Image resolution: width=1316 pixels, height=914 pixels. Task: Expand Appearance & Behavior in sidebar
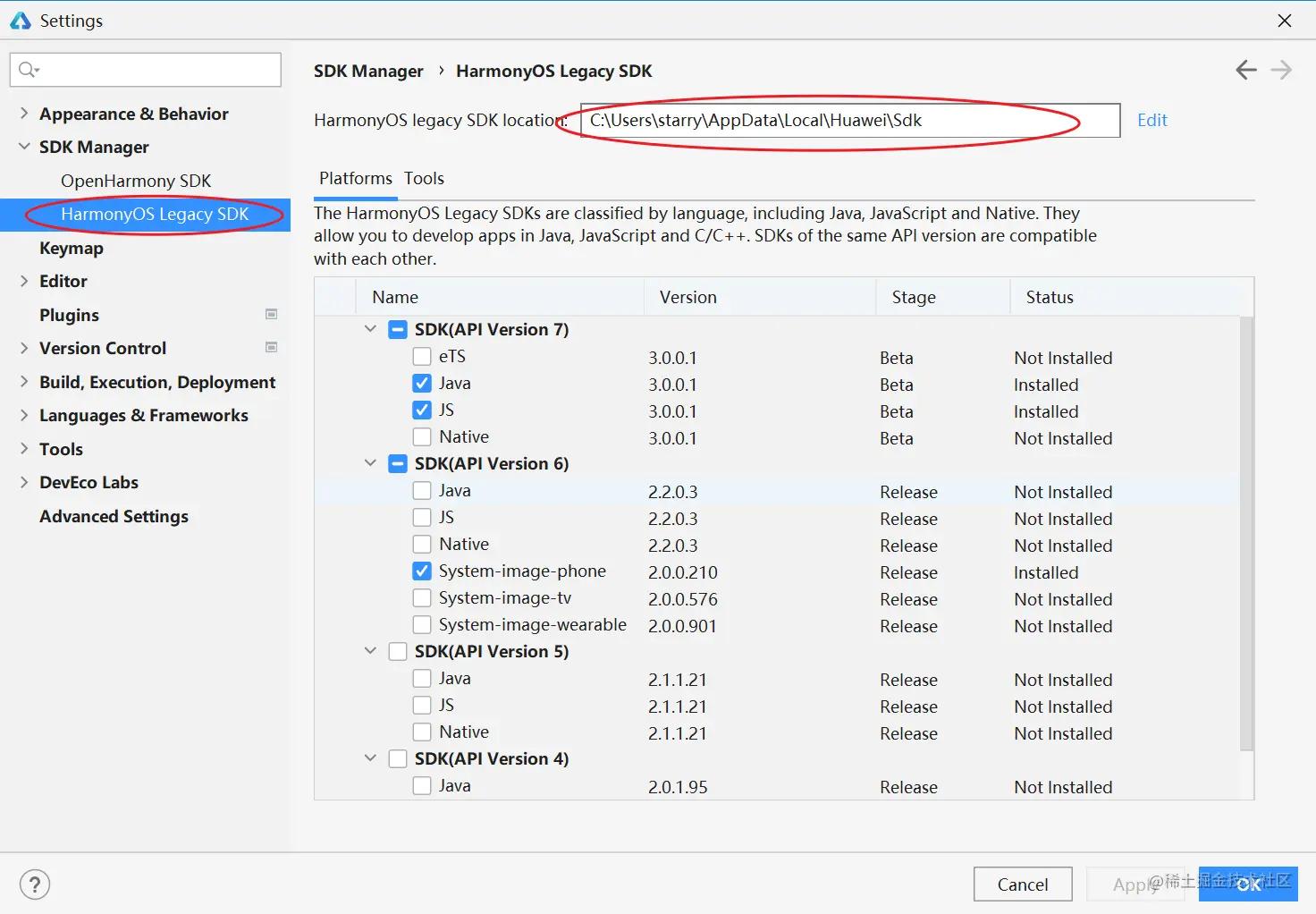[24, 114]
